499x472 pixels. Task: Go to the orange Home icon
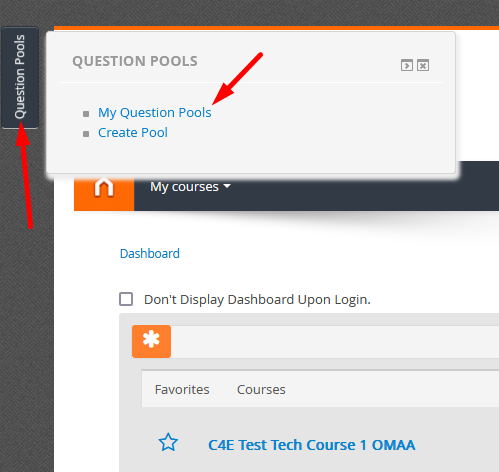[104, 188]
